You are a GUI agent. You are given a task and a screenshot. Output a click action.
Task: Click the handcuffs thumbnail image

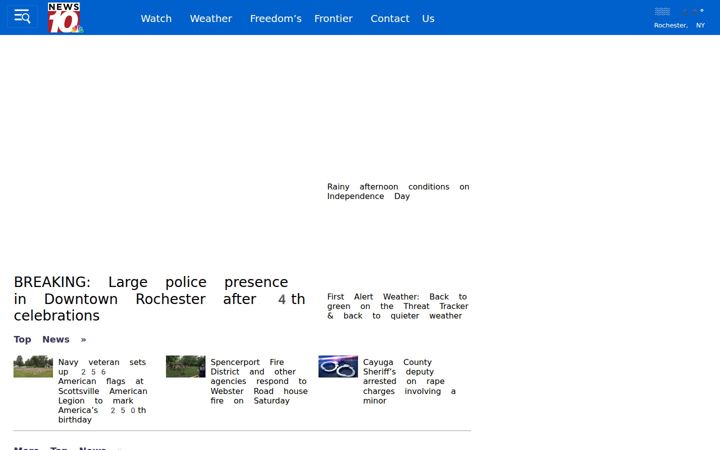tap(338, 366)
